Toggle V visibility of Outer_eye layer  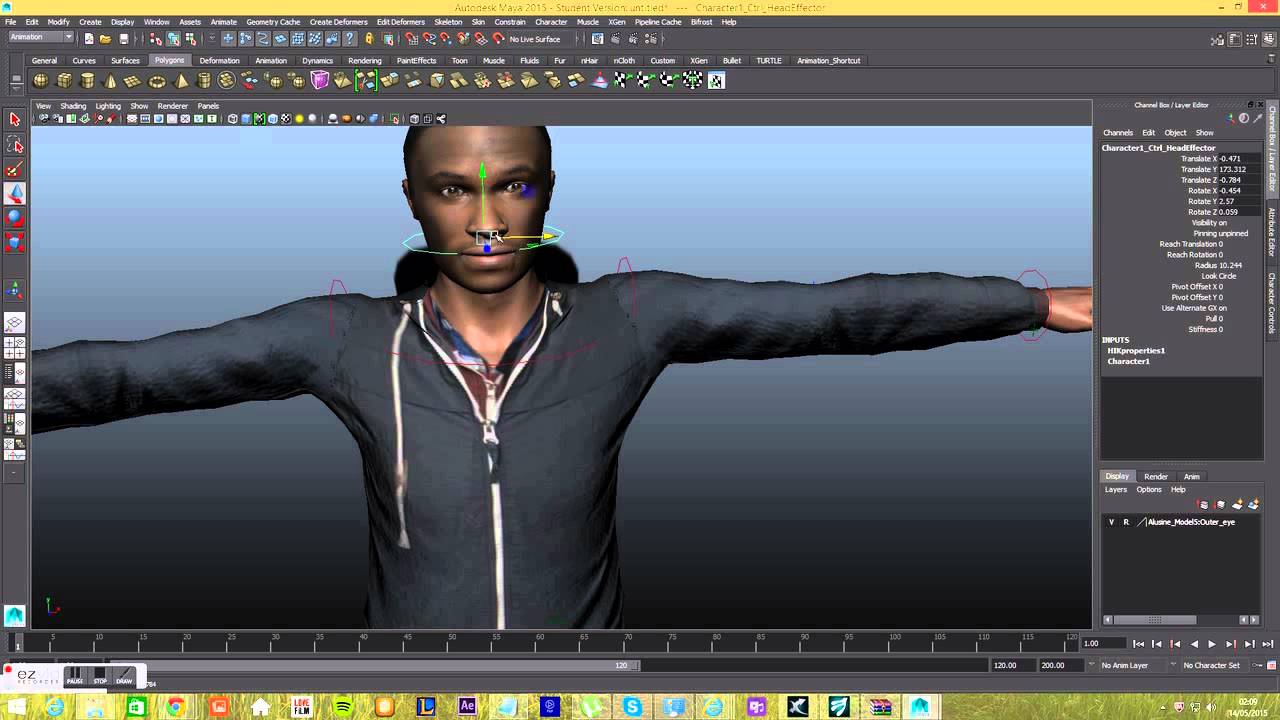tap(1111, 522)
